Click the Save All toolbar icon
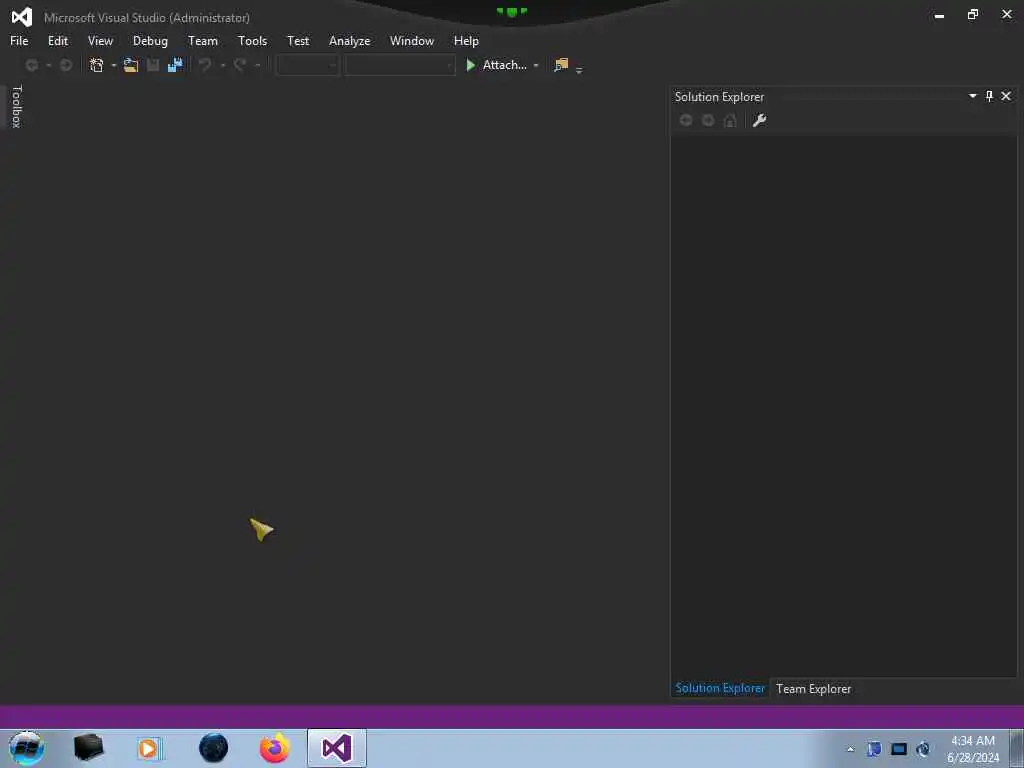Screen dimensions: 1024x768 pyautogui.click(x=175, y=65)
